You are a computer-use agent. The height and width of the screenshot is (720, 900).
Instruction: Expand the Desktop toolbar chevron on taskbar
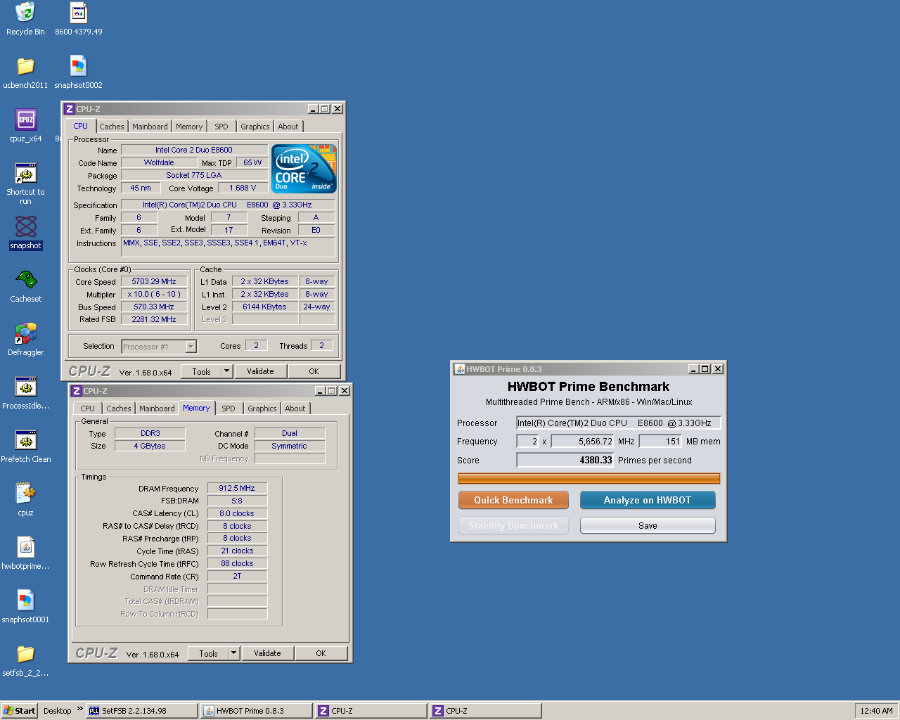(80, 709)
